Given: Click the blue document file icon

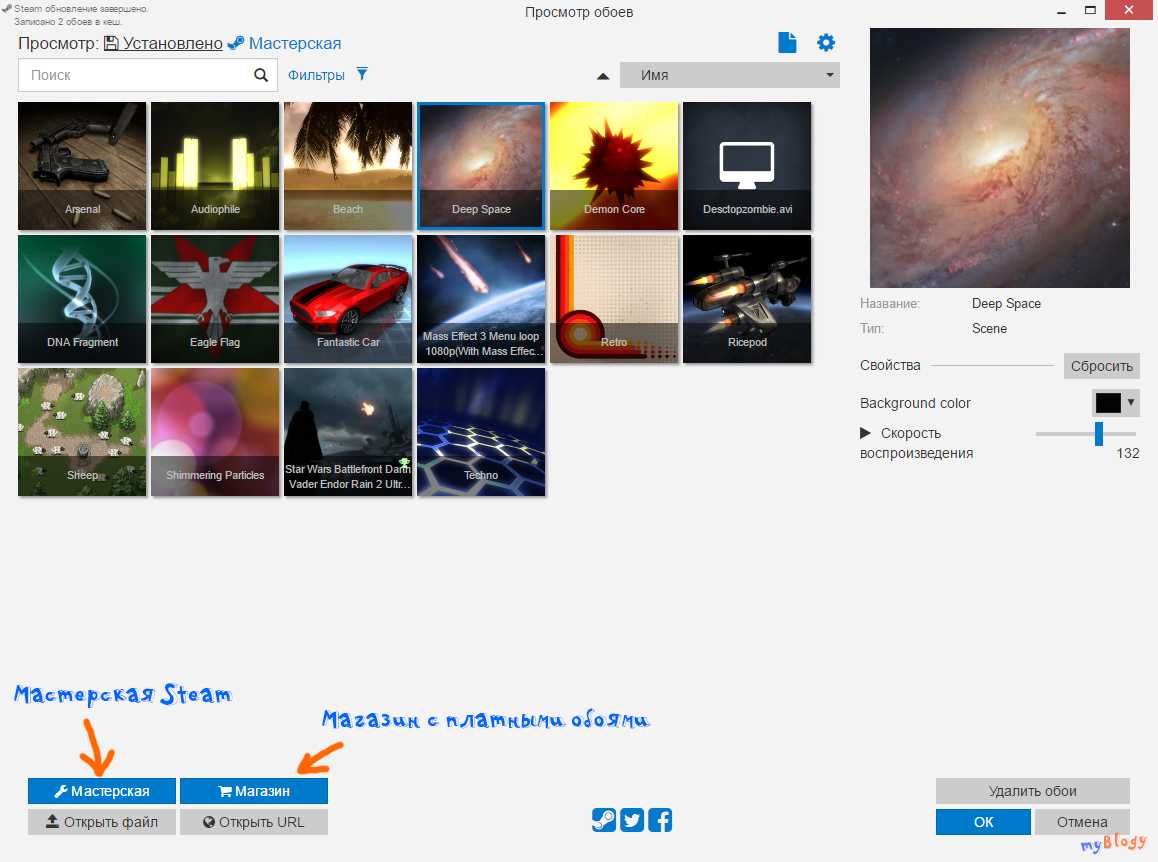Looking at the screenshot, I should [788, 43].
